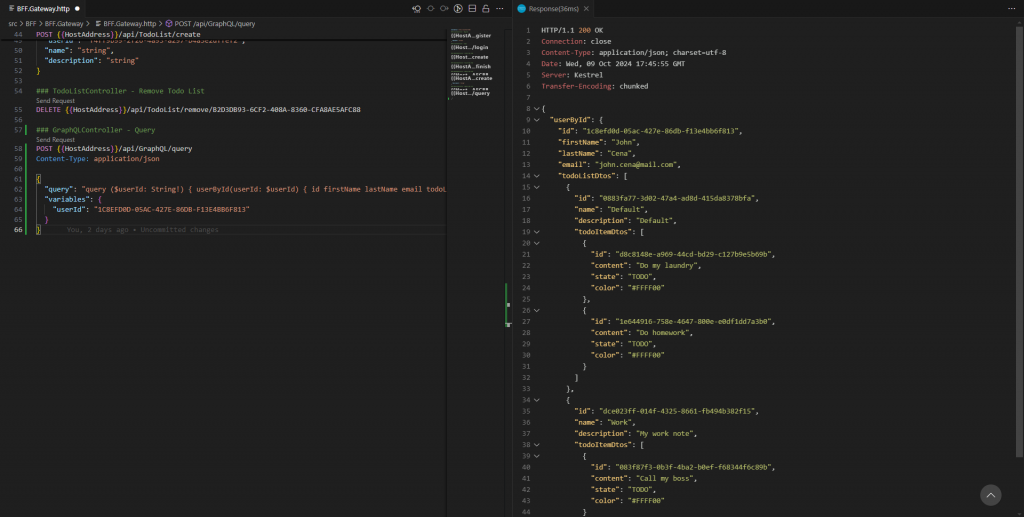Click unsaved dot on BFF.Gateway.http tab
This screenshot has height=517, width=1024.
click(77, 8)
